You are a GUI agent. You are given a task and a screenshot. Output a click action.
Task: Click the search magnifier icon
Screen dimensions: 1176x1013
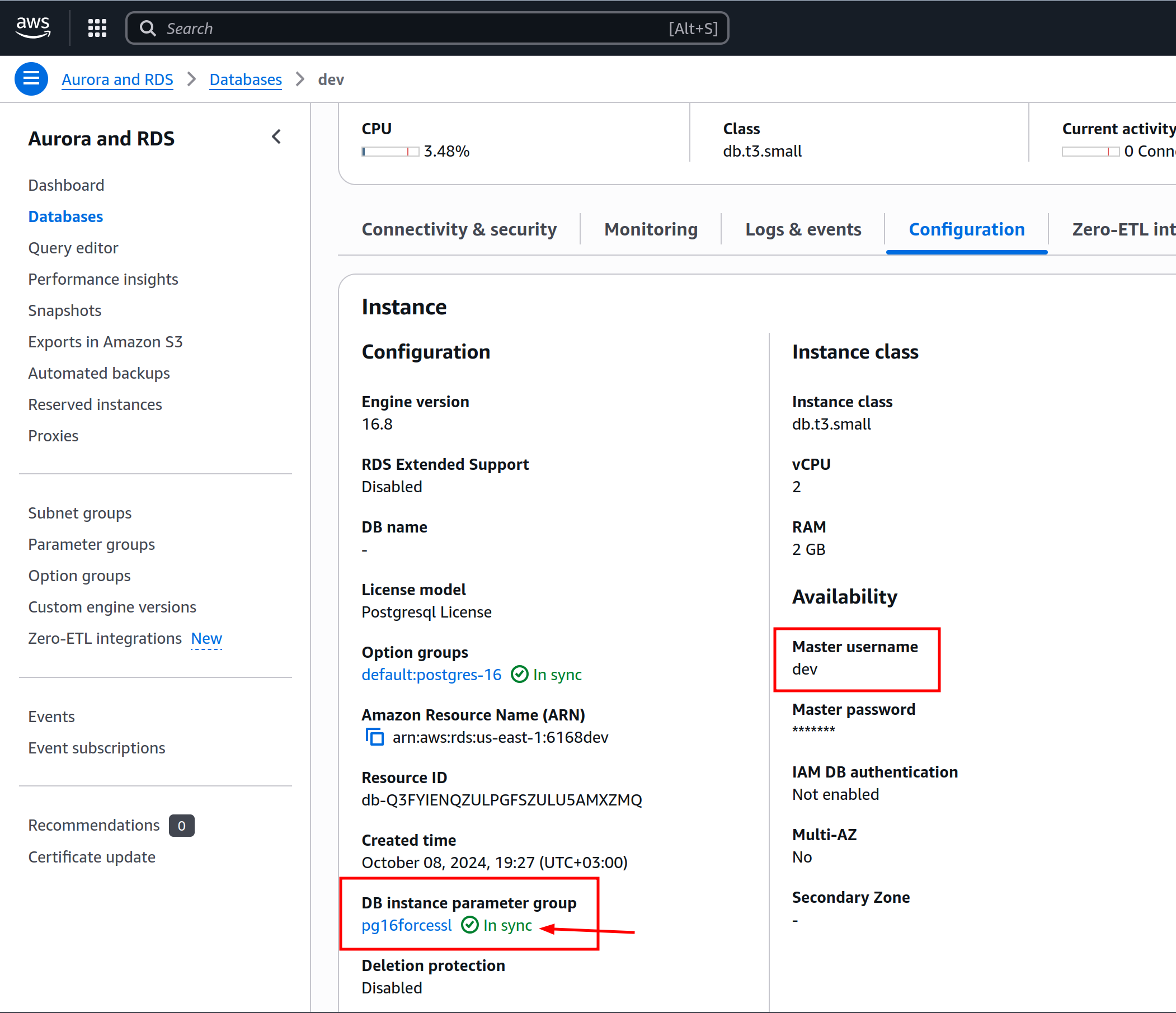pyautogui.click(x=148, y=29)
